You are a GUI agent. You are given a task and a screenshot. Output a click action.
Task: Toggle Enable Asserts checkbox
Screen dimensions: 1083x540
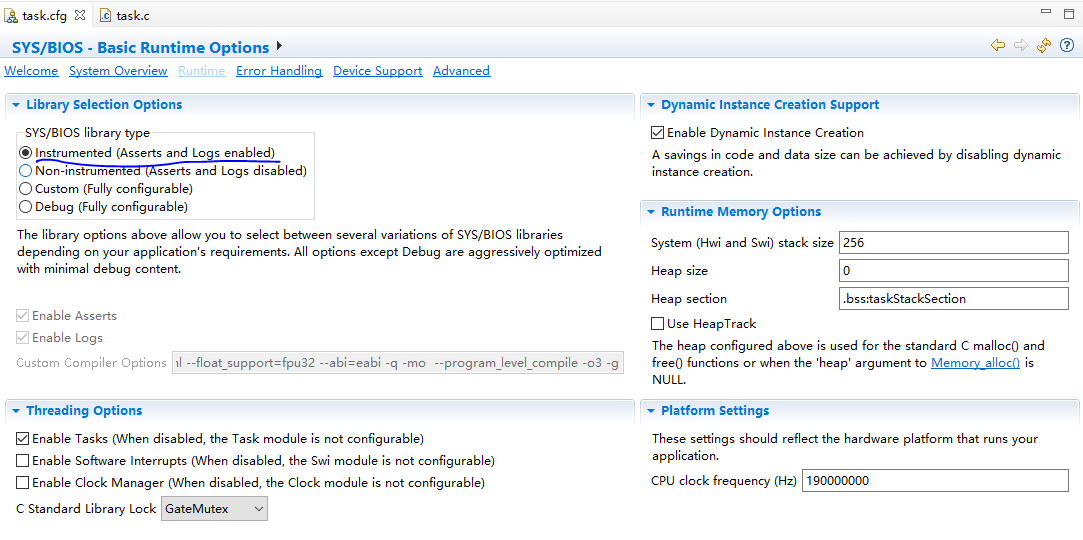23,316
